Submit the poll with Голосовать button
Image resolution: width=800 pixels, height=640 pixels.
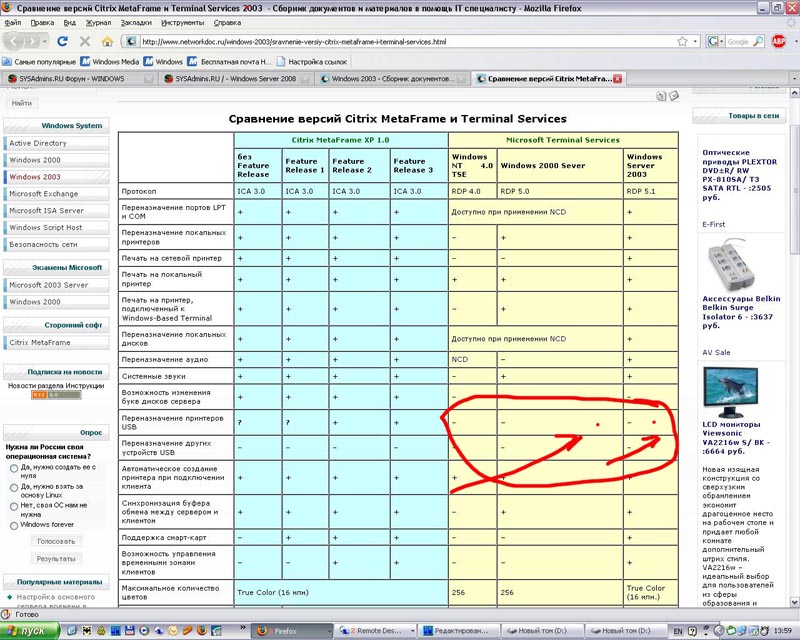pyautogui.click(x=56, y=541)
